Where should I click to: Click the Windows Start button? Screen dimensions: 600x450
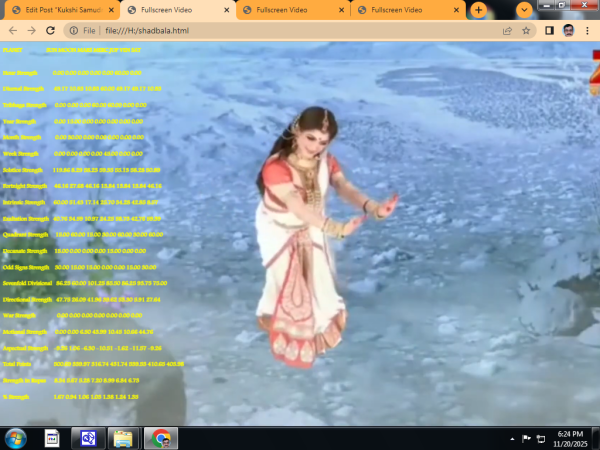tap(16, 438)
